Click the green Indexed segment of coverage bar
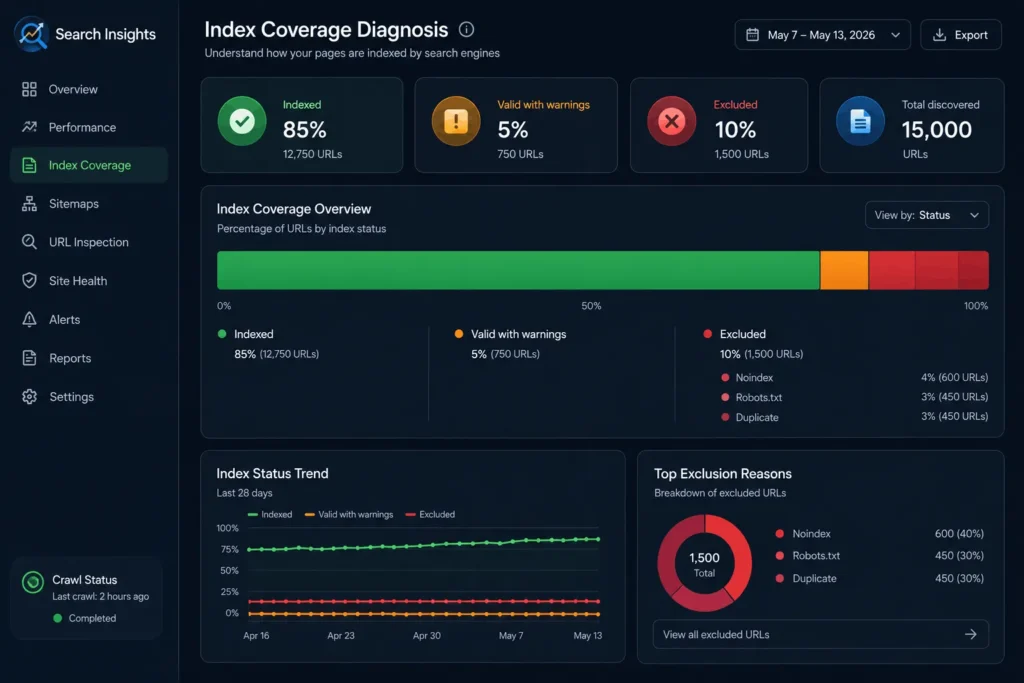Screen dimensions: 1024x683 (519, 270)
